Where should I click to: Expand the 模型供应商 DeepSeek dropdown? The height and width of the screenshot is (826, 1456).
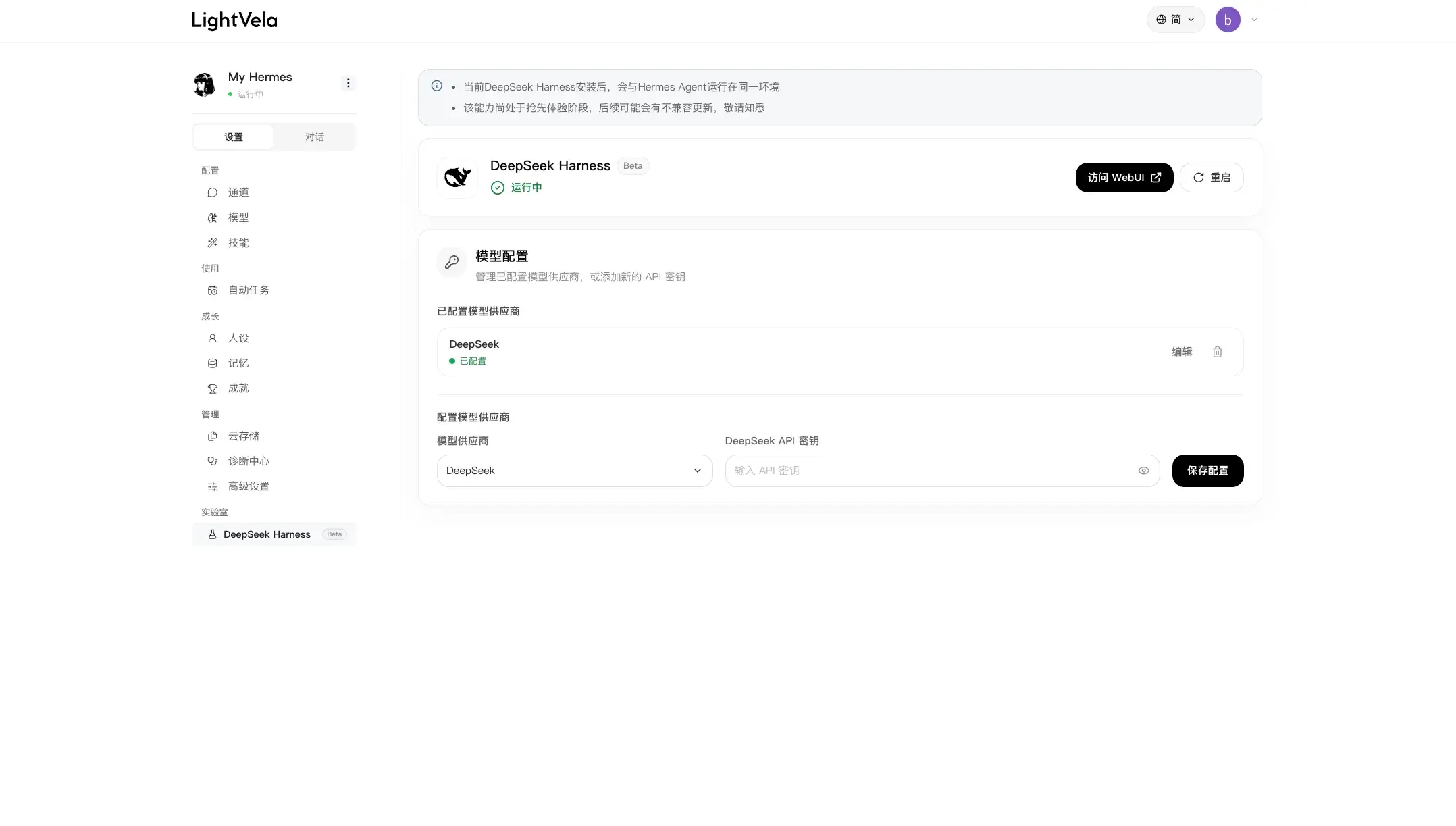pos(575,471)
